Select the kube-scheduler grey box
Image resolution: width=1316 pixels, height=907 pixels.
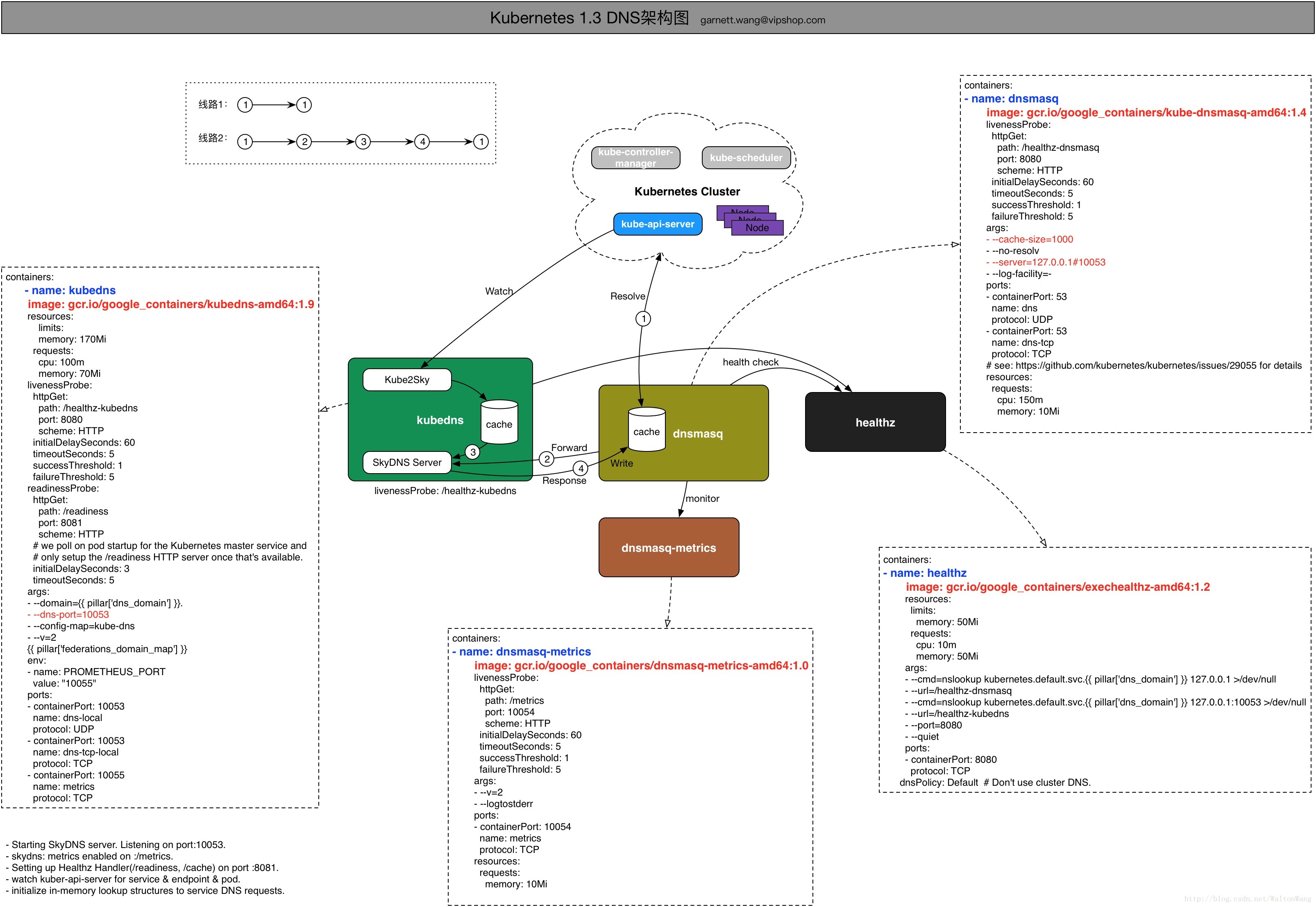[x=746, y=157]
